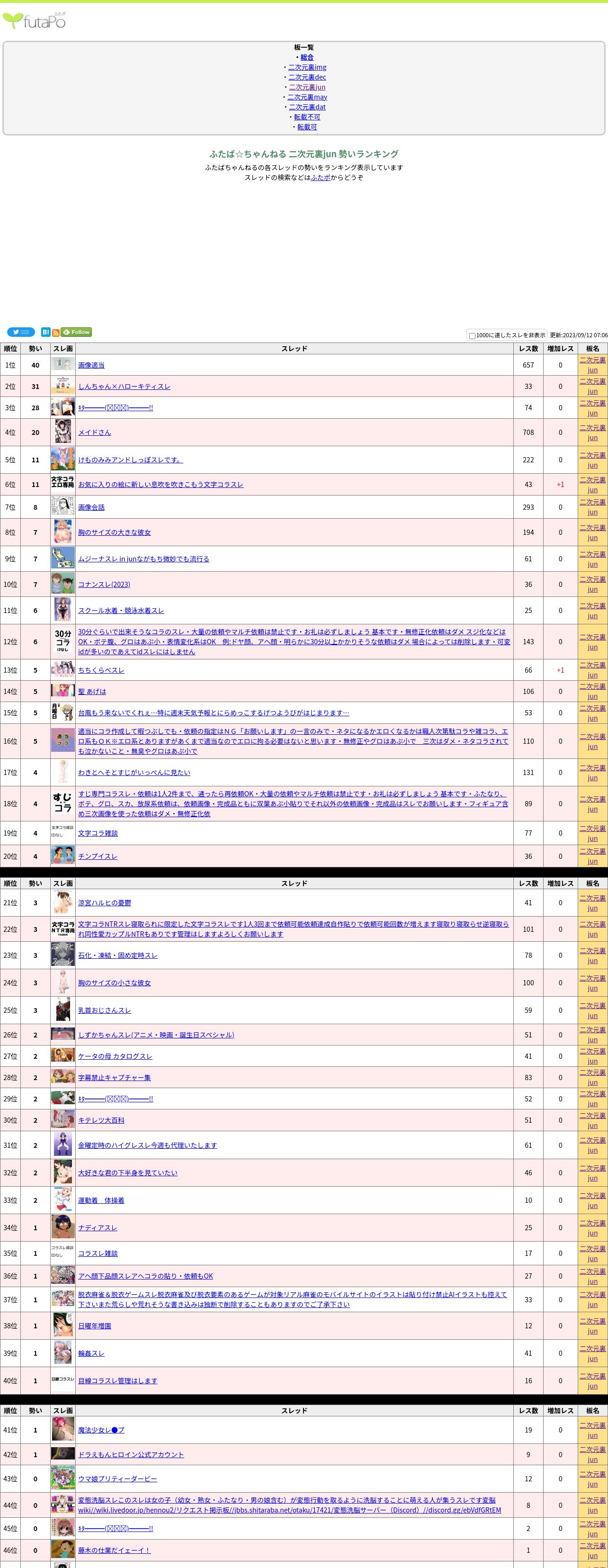Click the futaPo logo
The width and height of the screenshot is (608, 1568).
point(34,21)
